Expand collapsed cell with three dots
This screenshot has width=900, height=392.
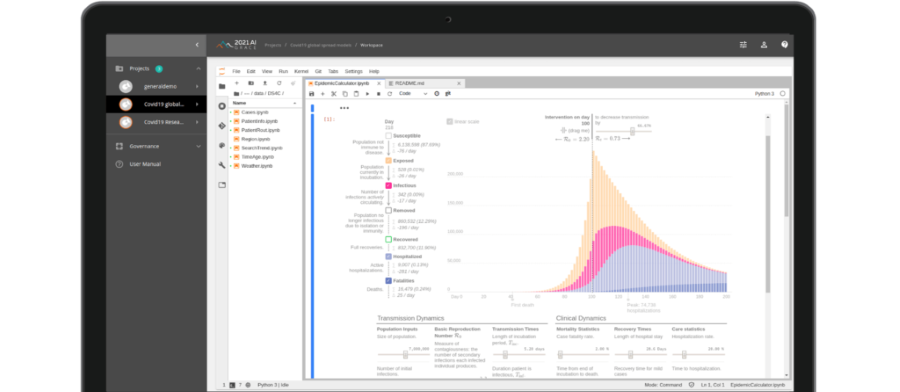click(x=344, y=108)
